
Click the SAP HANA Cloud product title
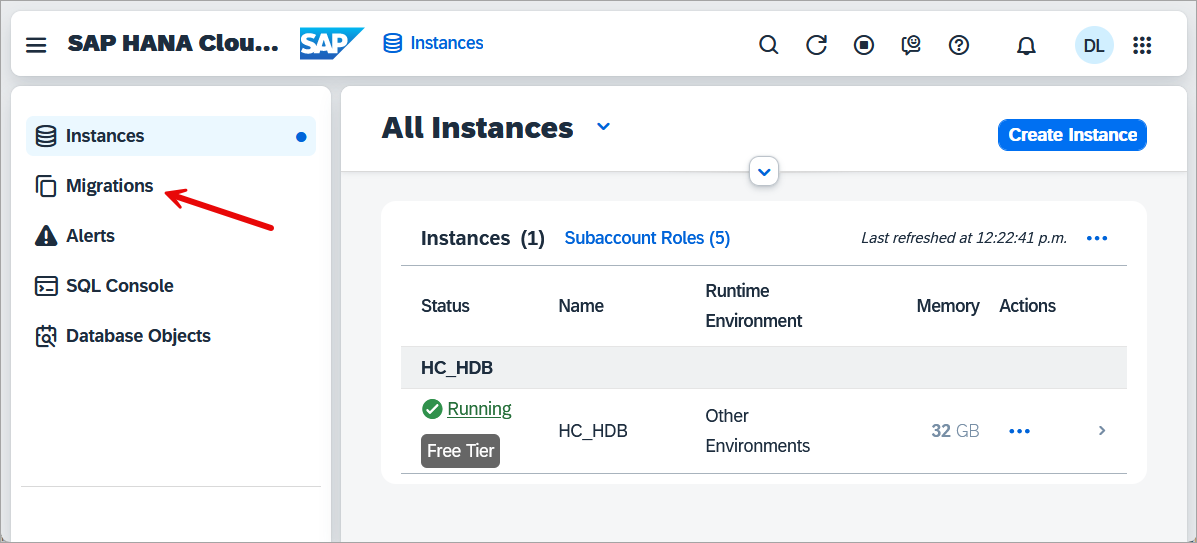(x=173, y=44)
